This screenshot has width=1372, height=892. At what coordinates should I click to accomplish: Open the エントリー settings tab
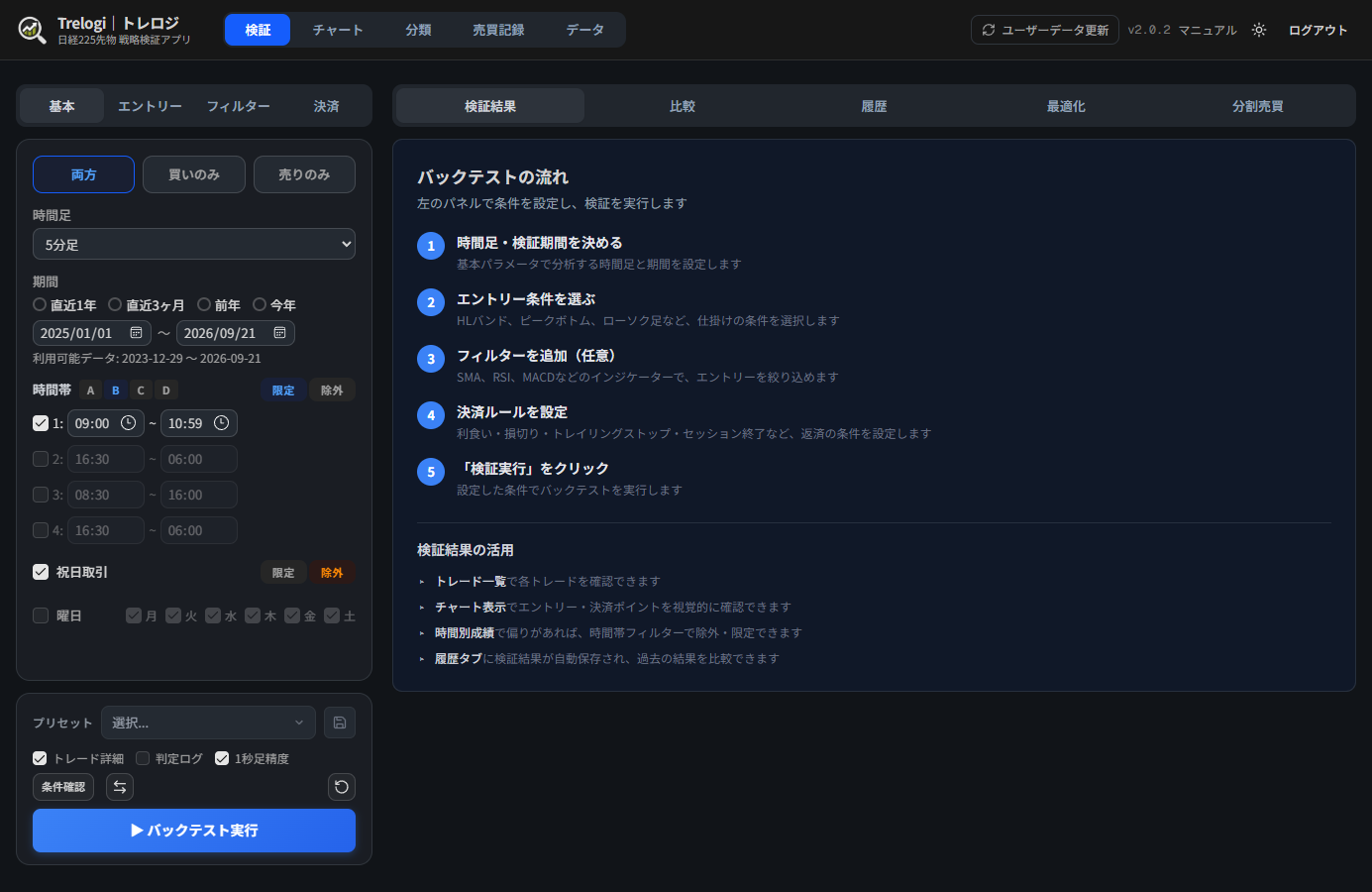click(x=150, y=106)
